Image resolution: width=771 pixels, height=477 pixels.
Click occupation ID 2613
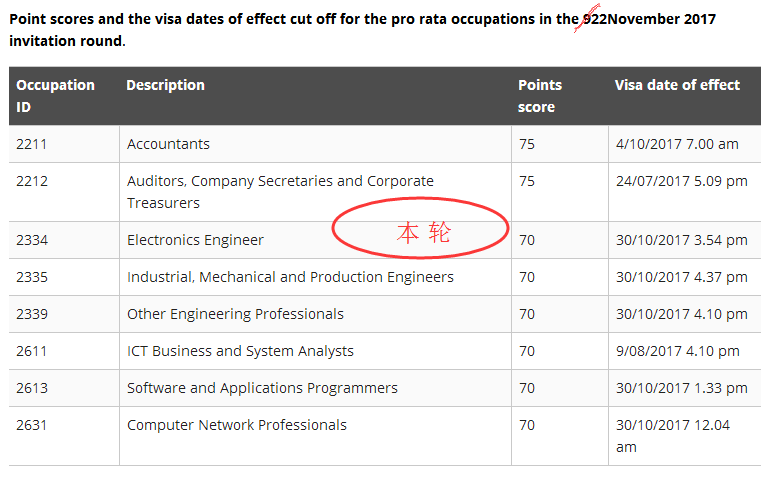coord(32,388)
